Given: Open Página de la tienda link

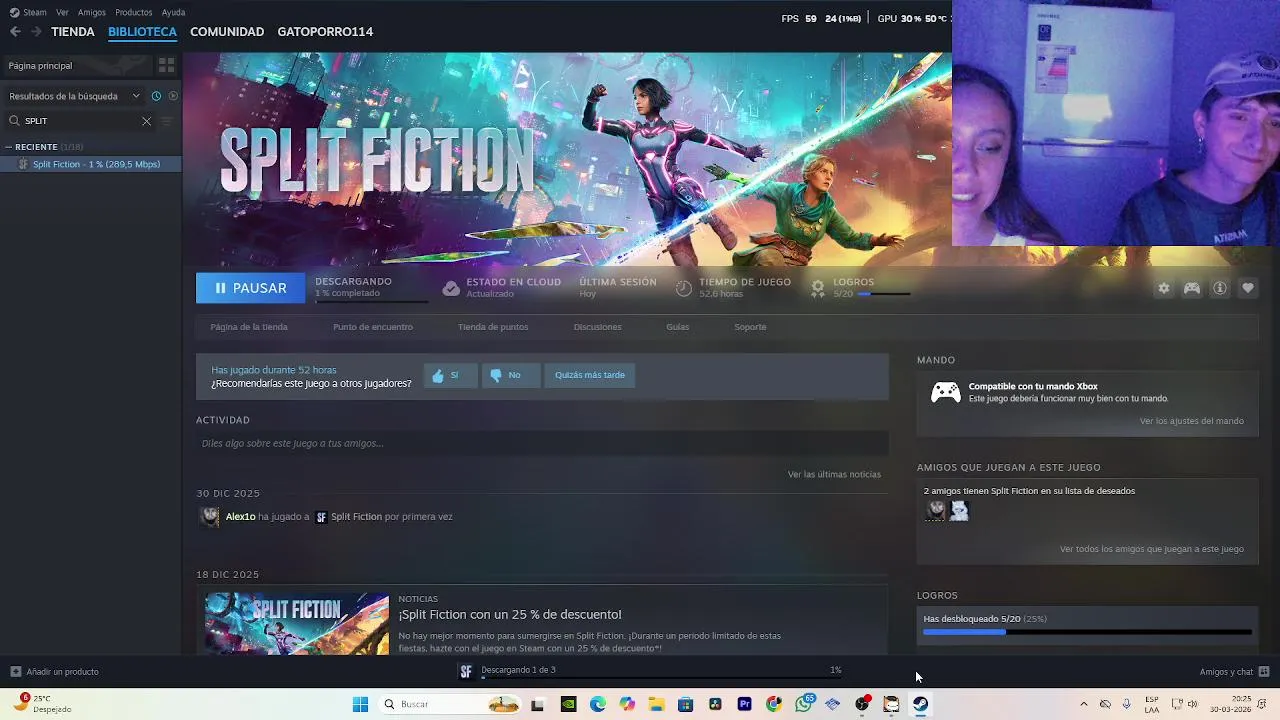Looking at the screenshot, I should (249, 327).
